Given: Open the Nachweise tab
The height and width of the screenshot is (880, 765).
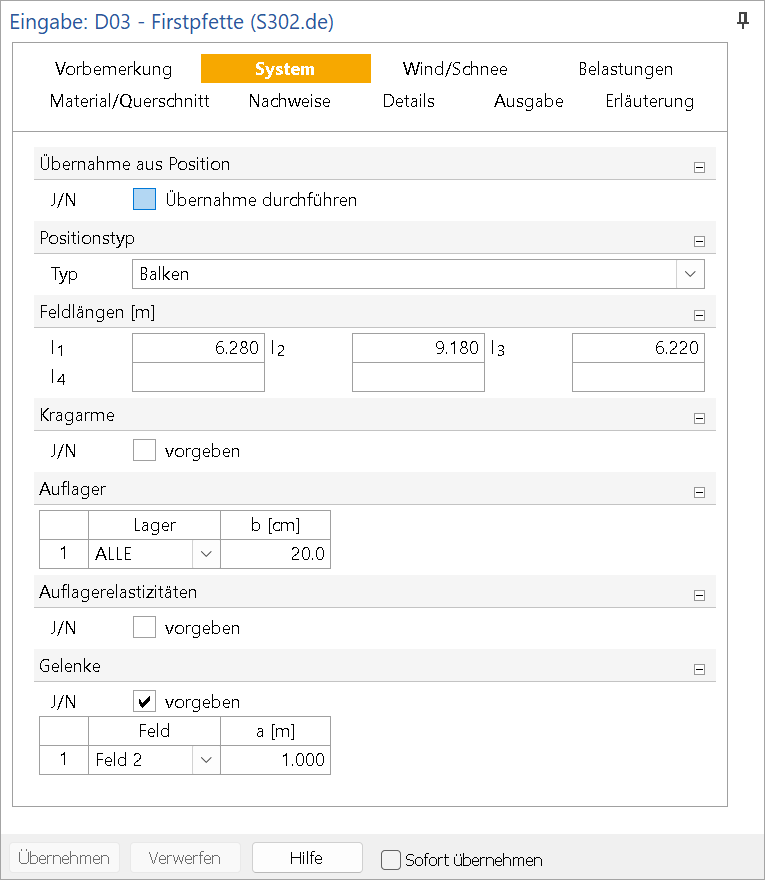Looking at the screenshot, I should (x=290, y=101).
